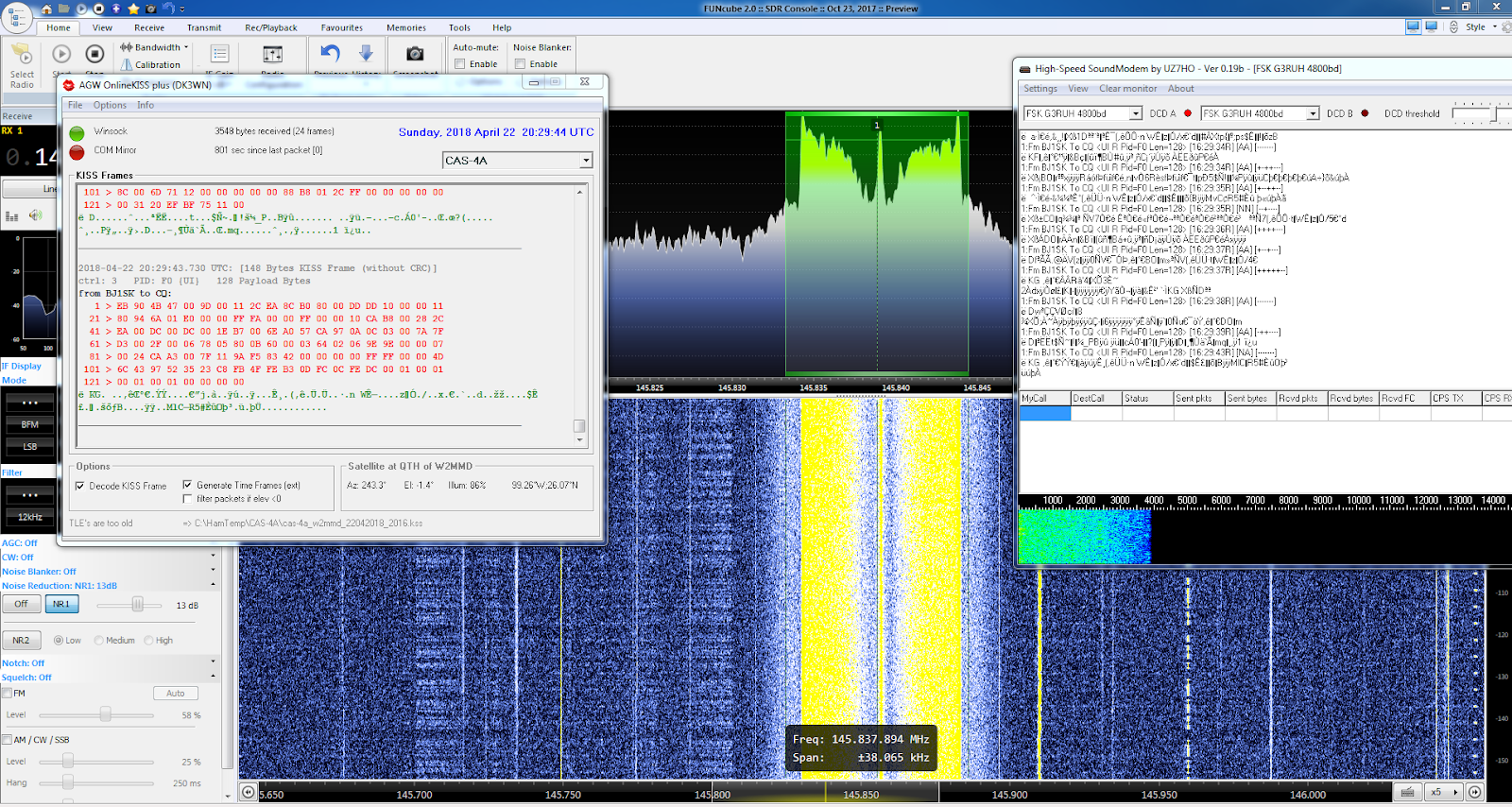This screenshot has width=1512, height=807.
Task: Enable the Auto-mute checkbox
Action: (460, 64)
